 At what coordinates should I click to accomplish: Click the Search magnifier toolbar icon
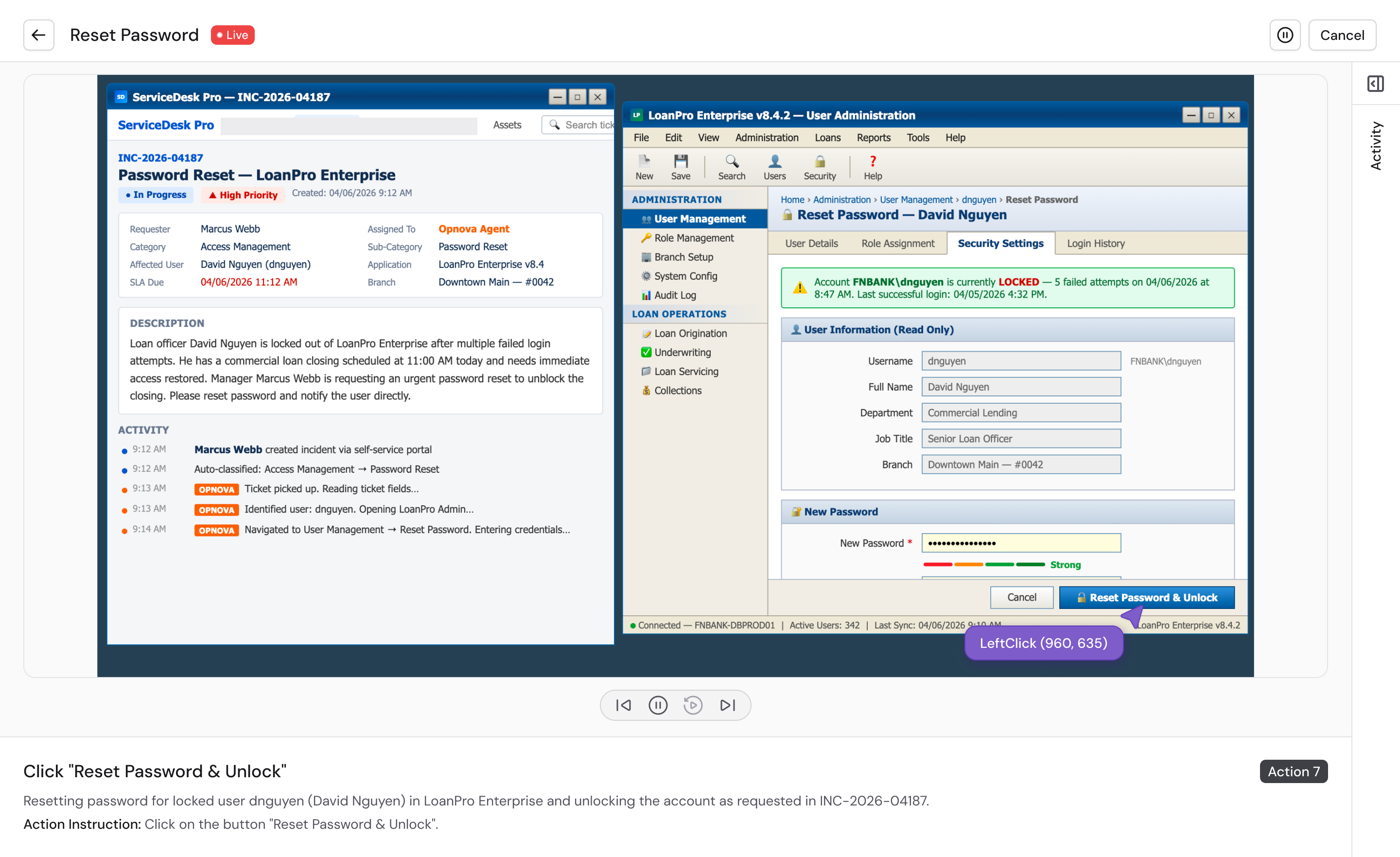[731, 167]
